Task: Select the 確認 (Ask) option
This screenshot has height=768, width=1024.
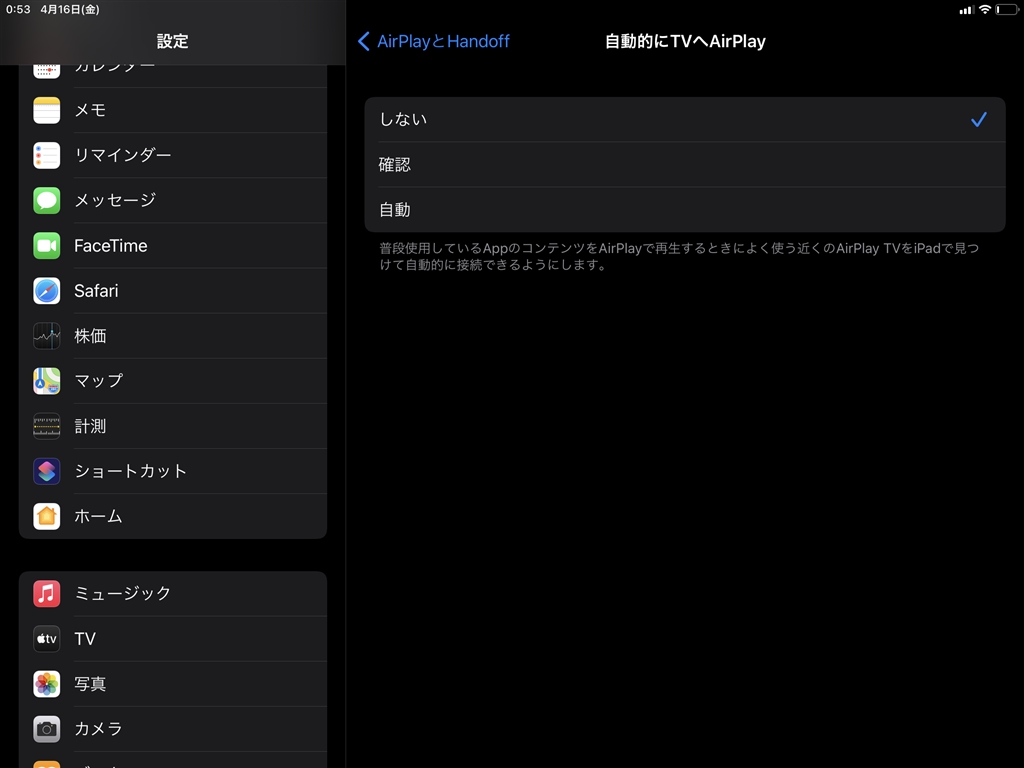Action: point(685,165)
